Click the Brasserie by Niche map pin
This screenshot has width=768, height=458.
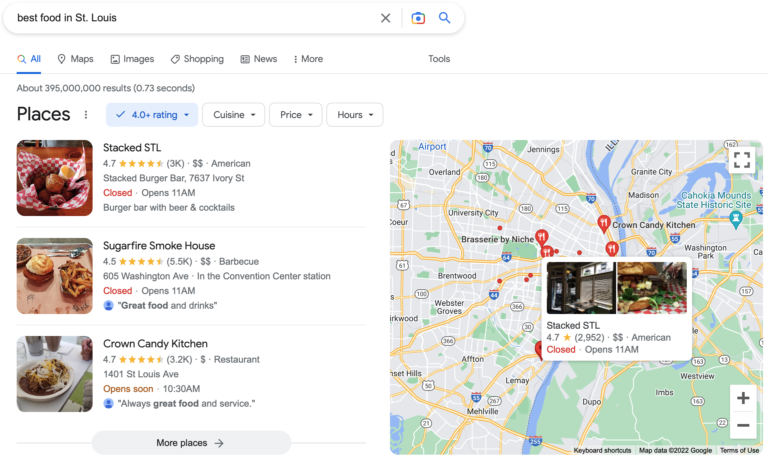point(541,238)
